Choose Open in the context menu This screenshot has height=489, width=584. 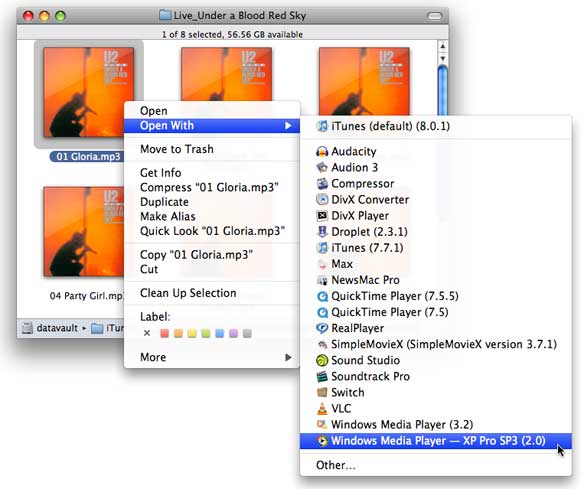coord(212,111)
